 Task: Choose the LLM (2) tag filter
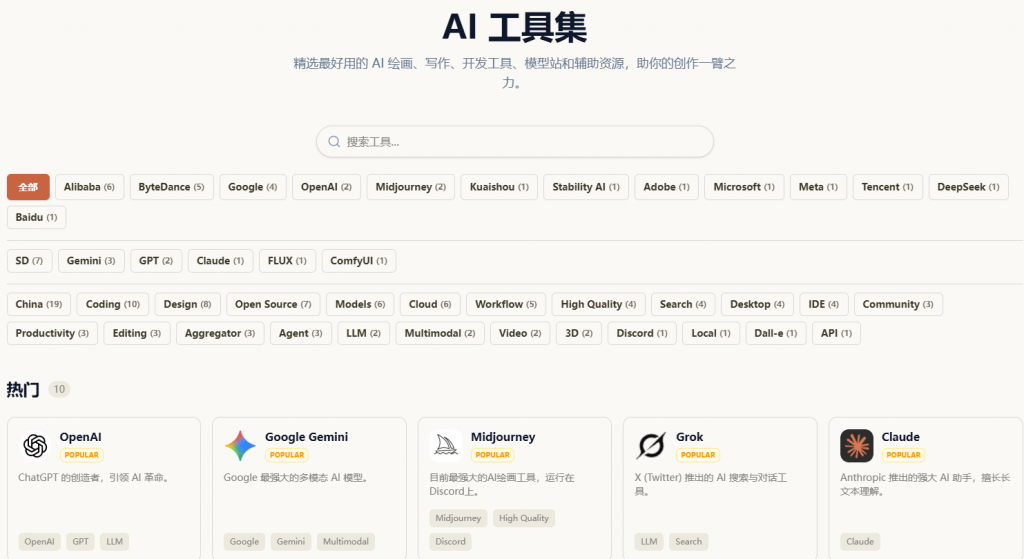(363, 333)
